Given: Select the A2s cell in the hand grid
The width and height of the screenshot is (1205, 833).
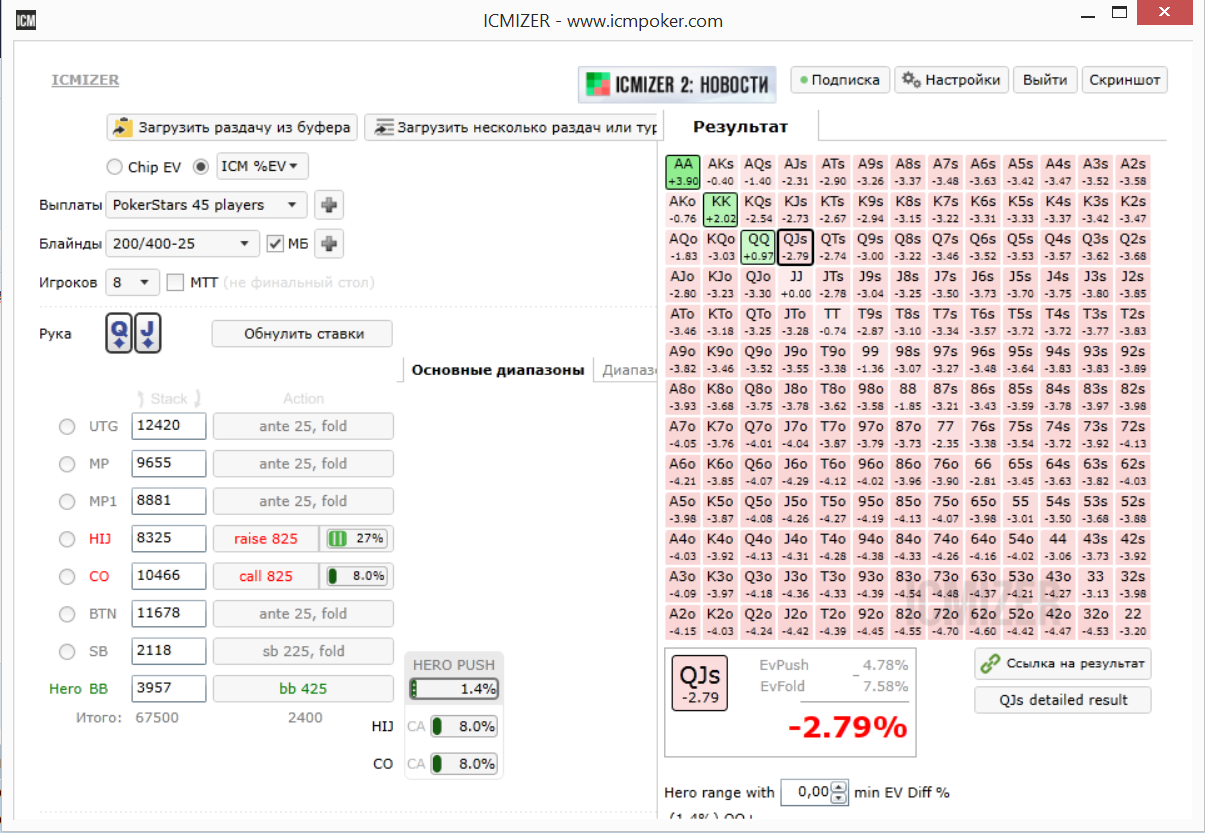Looking at the screenshot, I should click(1133, 172).
